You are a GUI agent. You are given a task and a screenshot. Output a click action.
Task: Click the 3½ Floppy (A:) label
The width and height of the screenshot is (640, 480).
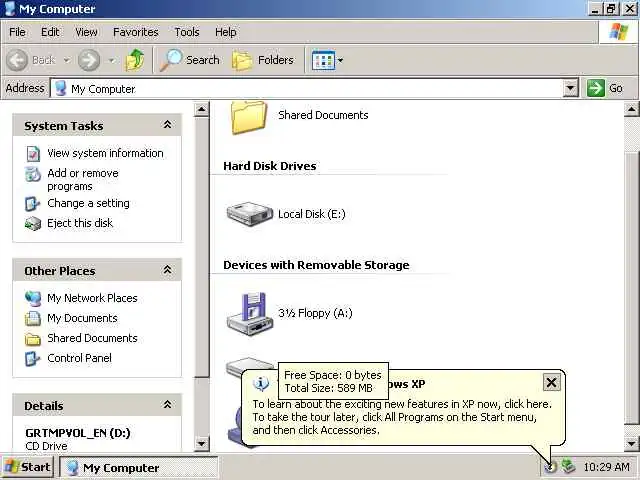[x=315, y=313]
